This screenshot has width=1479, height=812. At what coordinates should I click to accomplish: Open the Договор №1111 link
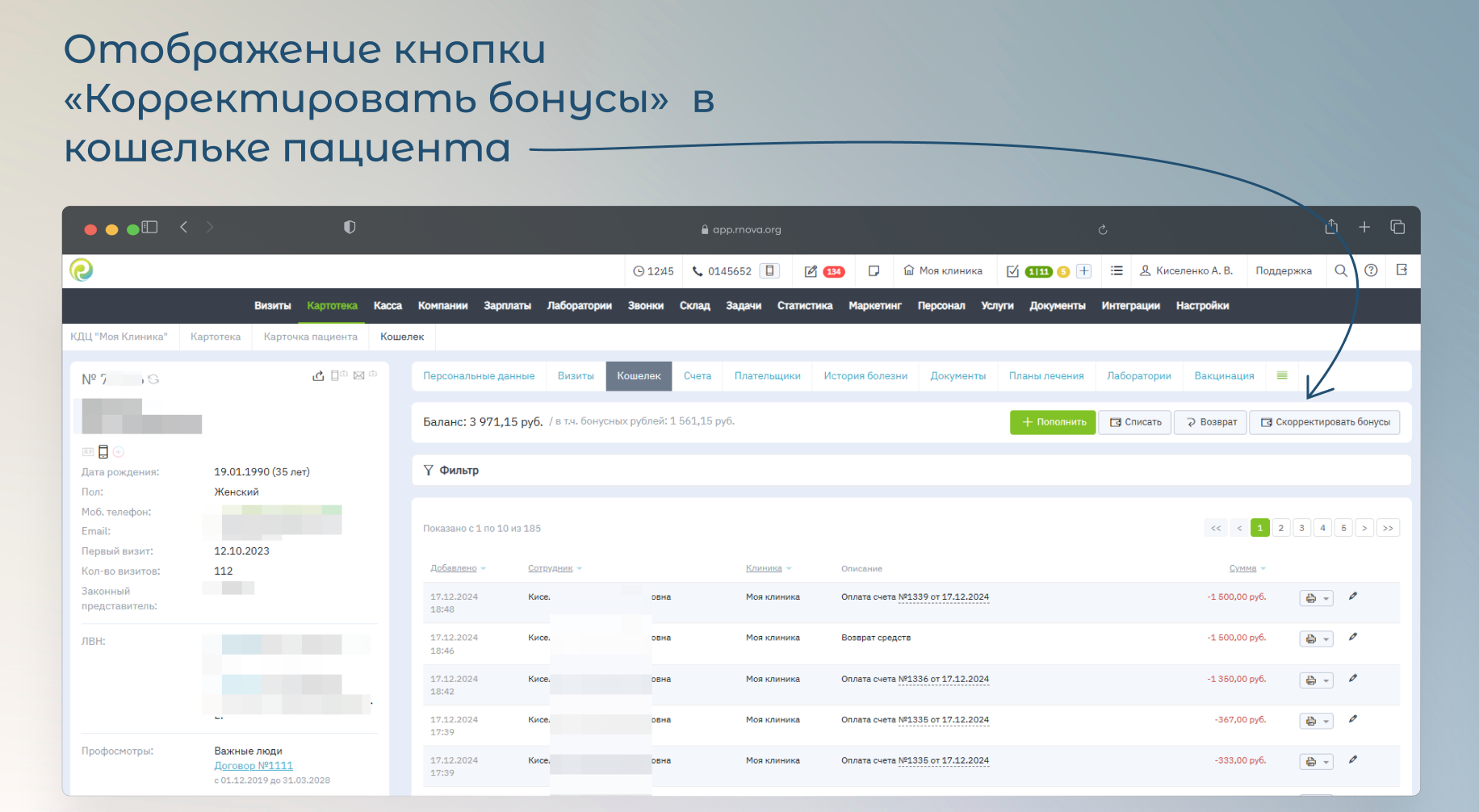pos(253,766)
